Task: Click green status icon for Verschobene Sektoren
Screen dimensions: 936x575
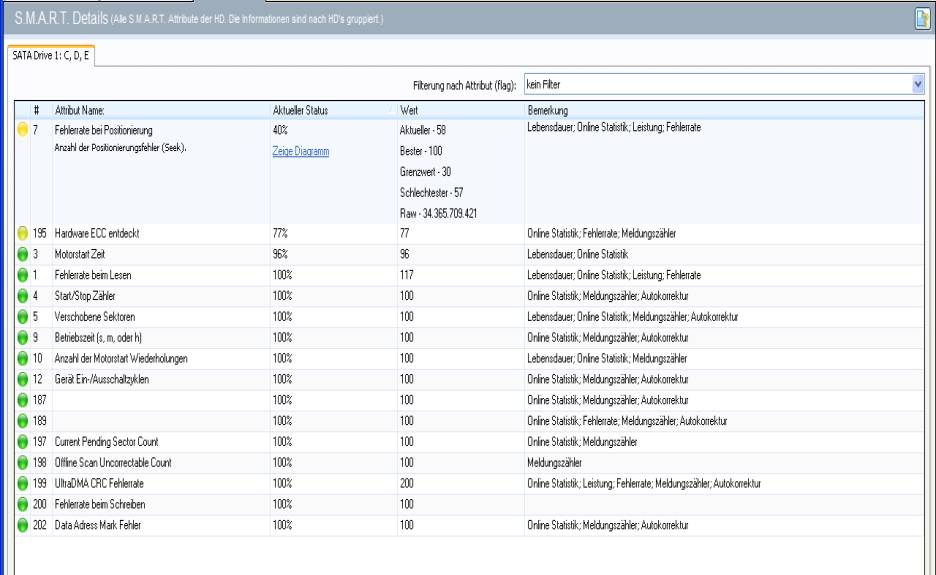Action: (x=22, y=316)
